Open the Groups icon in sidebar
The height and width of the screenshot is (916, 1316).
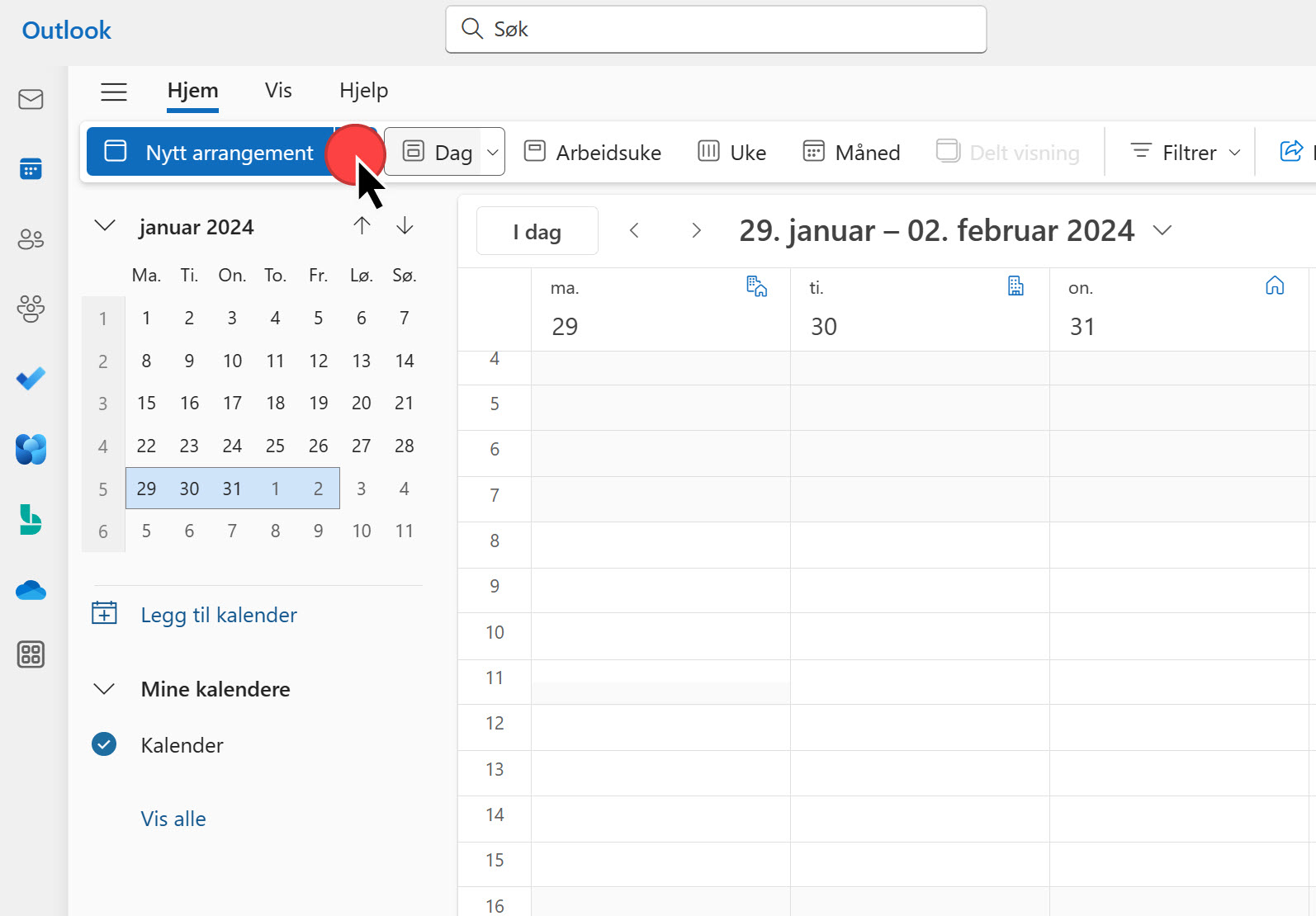pos(31,309)
